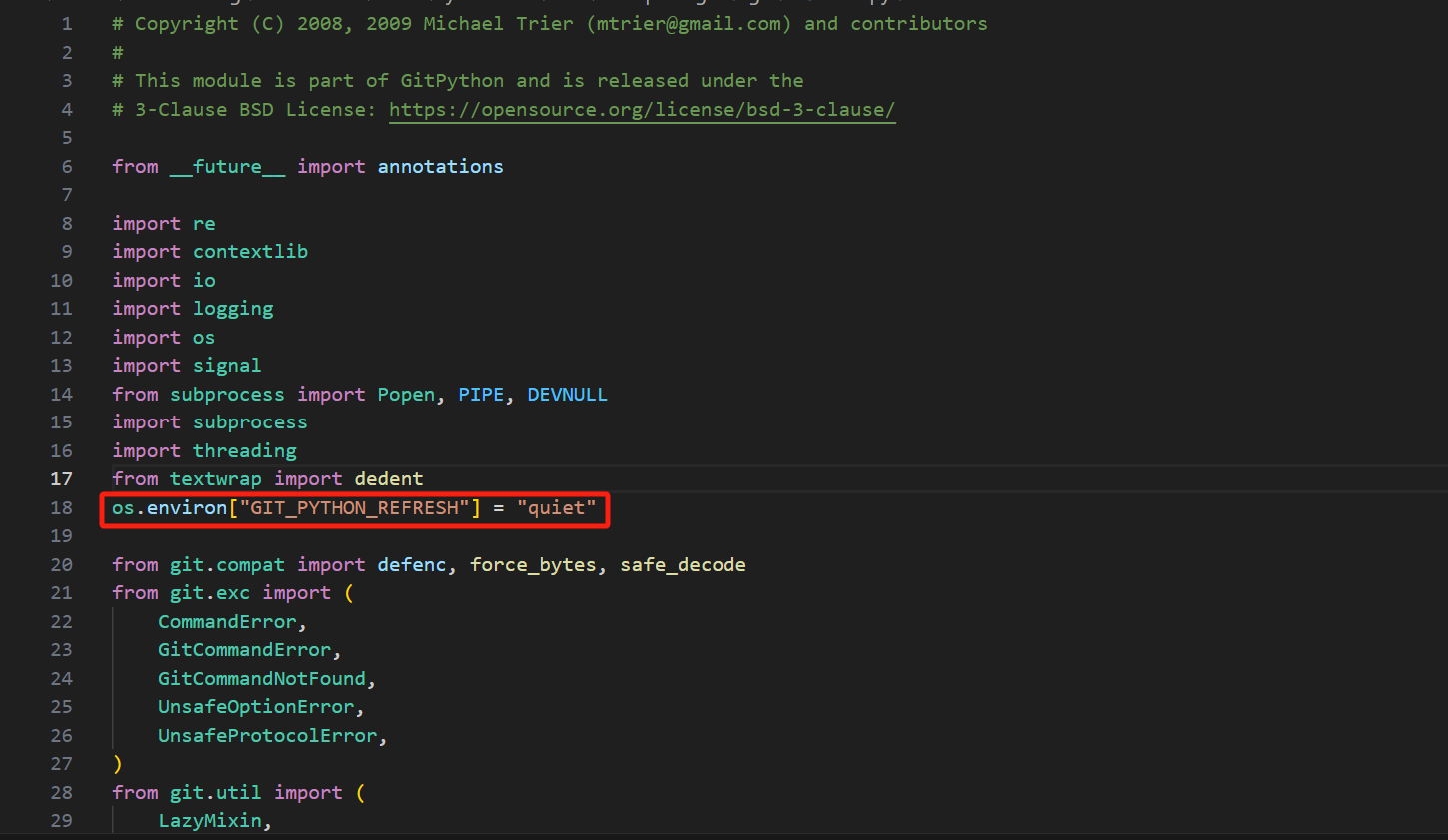Image resolution: width=1448 pixels, height=840 pixels.
Task: Select safe_decode on line 20
Action: [683, 564]
